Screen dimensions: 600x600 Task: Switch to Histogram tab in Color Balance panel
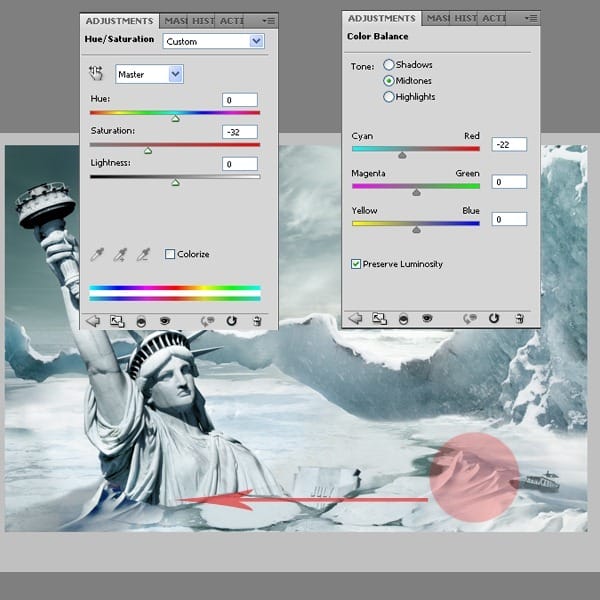465,18
